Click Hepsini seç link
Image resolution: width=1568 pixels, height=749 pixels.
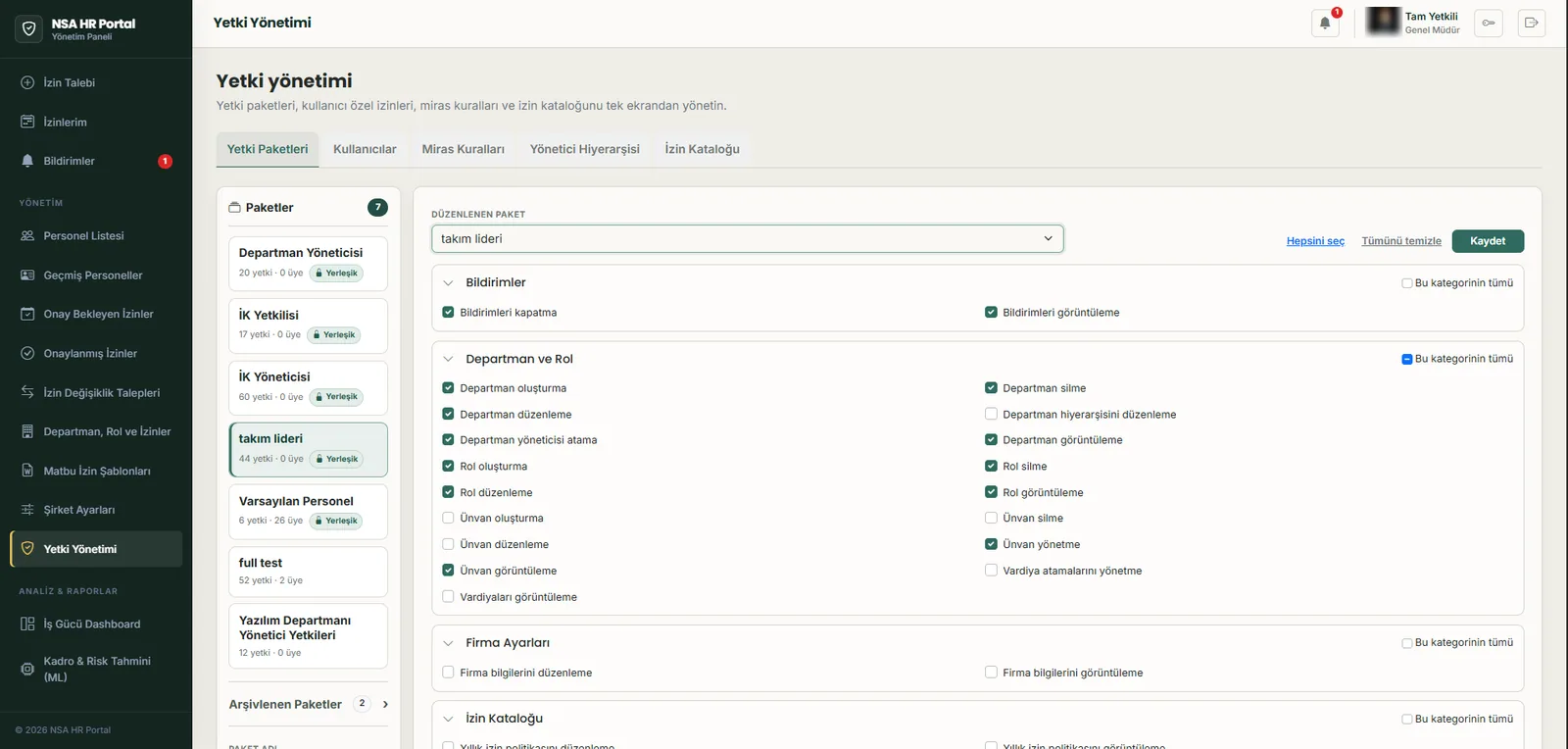point(1315,241)
